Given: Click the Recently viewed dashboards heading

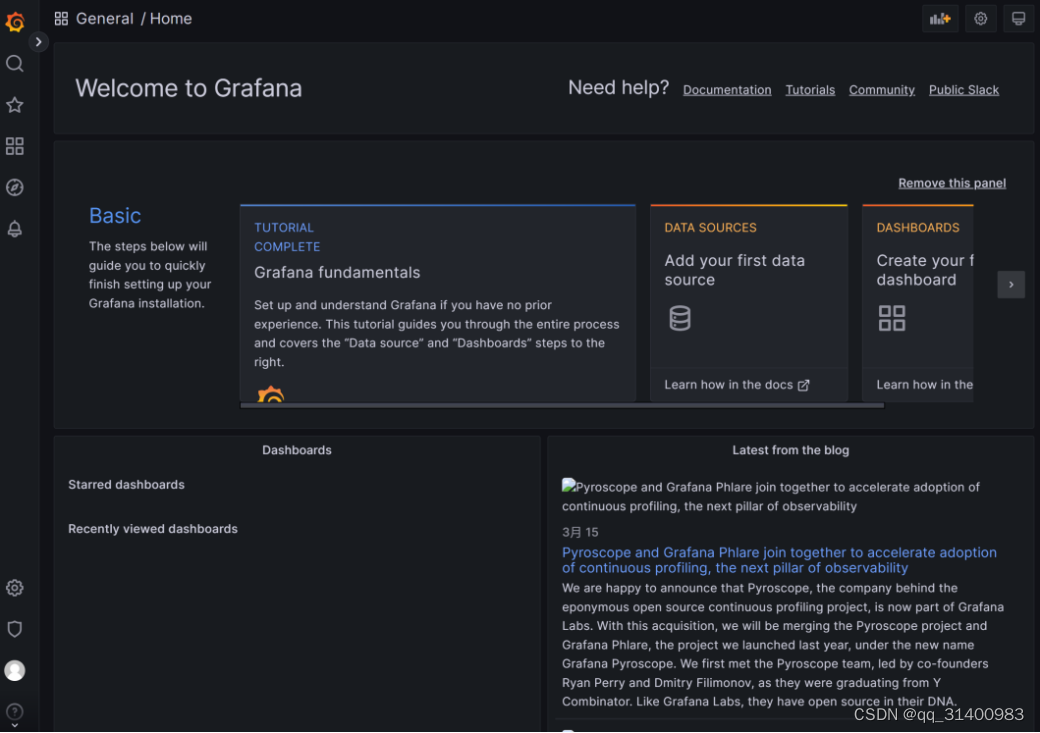Looking at the screenshot, I should coord(153,529).
